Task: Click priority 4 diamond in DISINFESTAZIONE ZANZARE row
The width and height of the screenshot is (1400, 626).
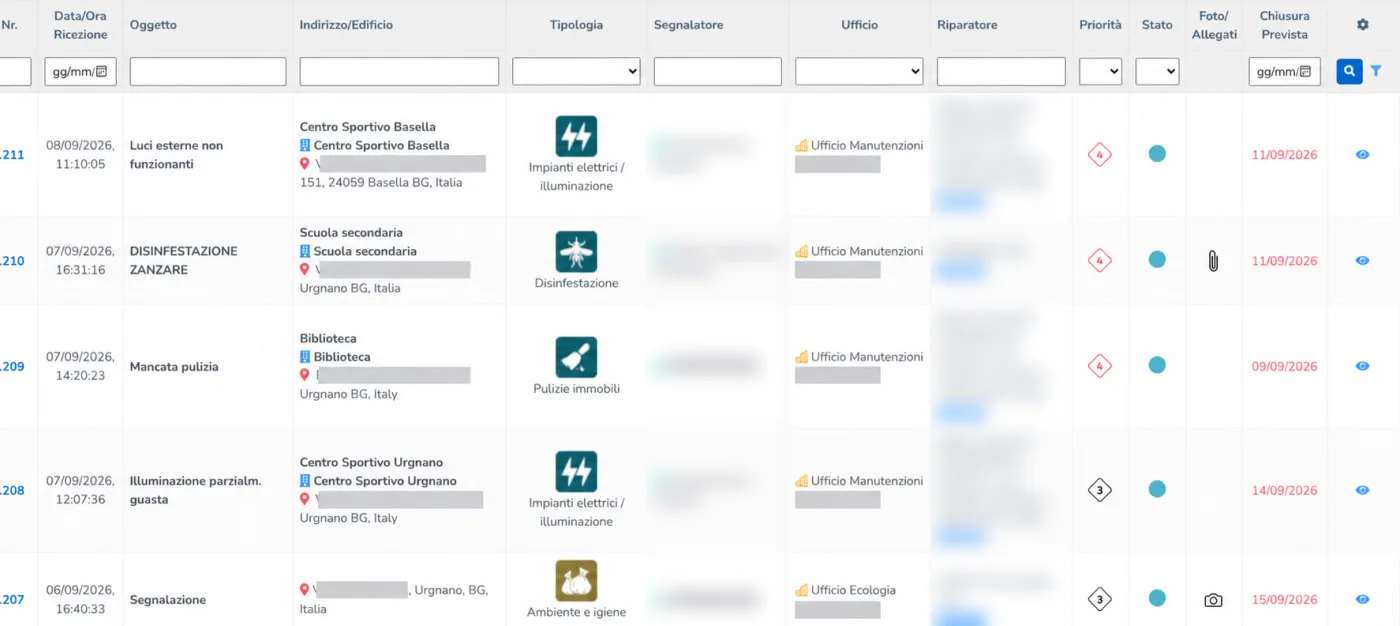Action: pyautogui.click(x=1100, y=261)
